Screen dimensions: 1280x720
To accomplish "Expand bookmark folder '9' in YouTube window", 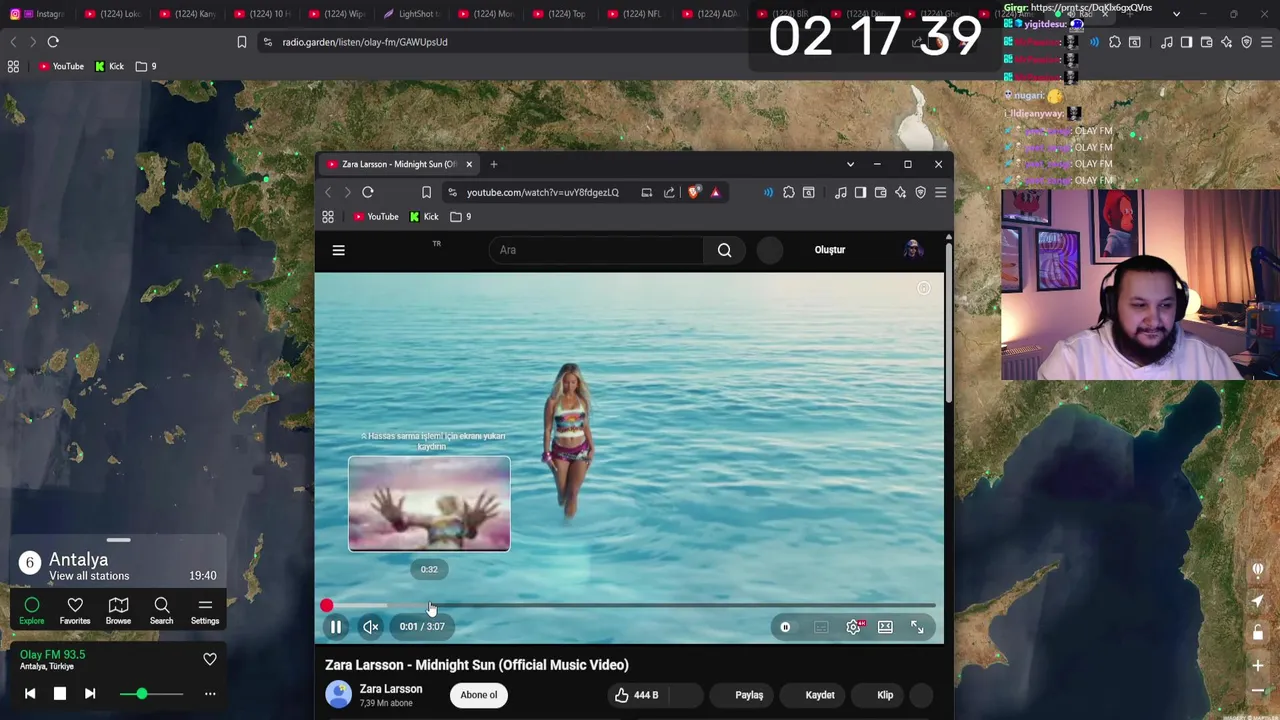I will pos(460,216).
